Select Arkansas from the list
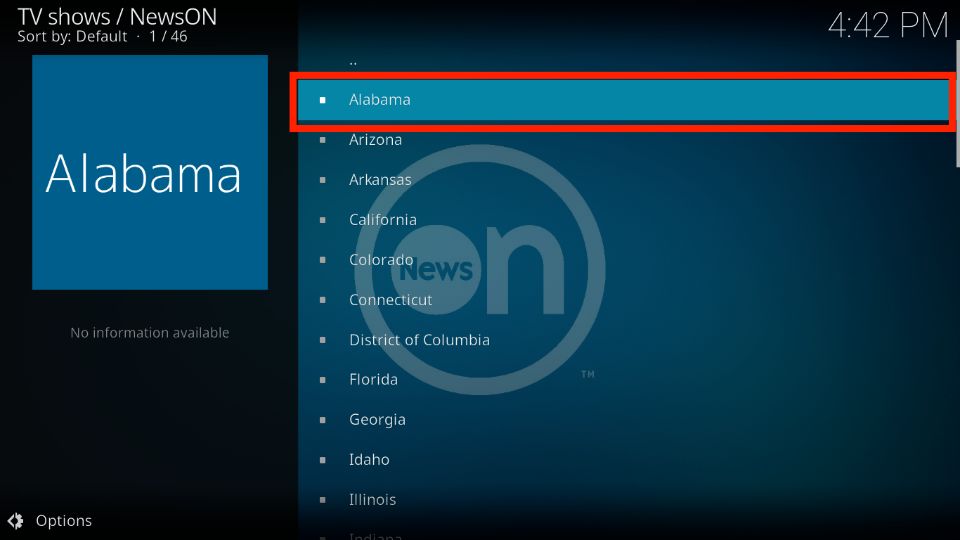The image size is (960, 540). pyautogui.click(x=623, y=180)
